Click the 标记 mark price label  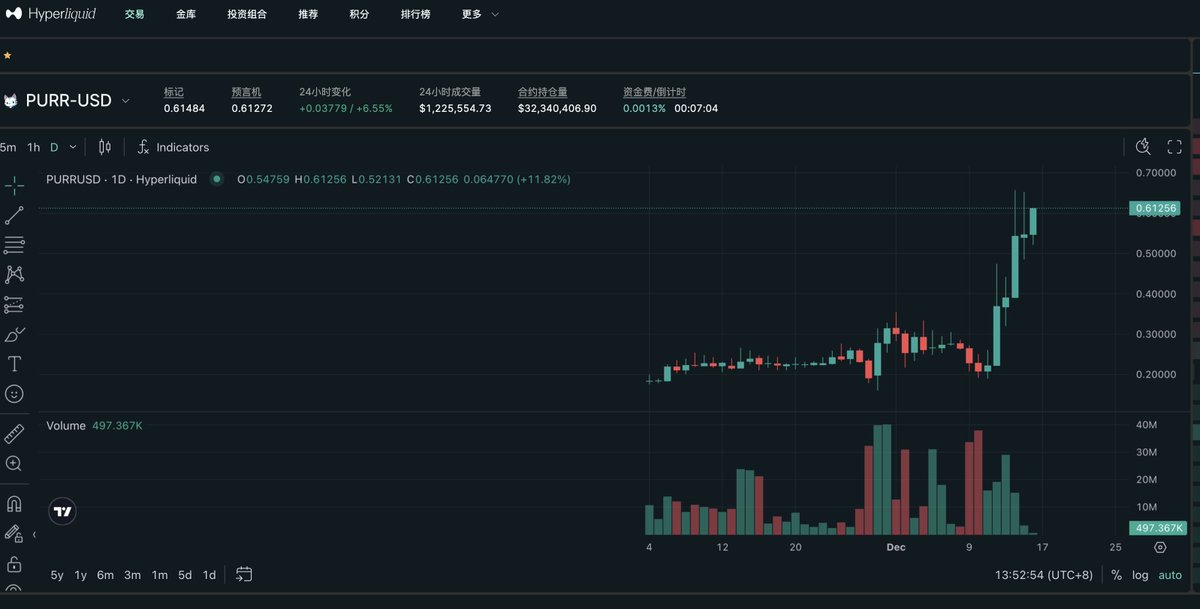[x=174, y=92]
